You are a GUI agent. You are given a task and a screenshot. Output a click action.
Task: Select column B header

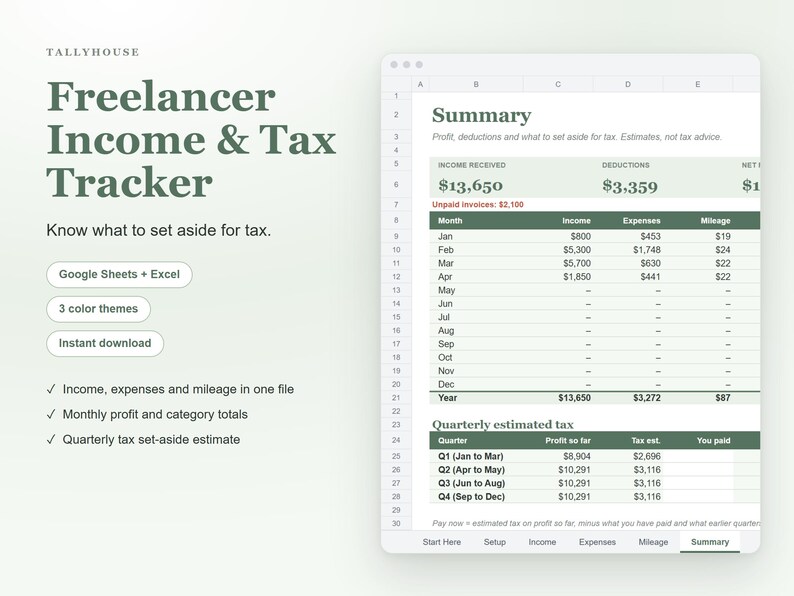click(x=476, y=85)
